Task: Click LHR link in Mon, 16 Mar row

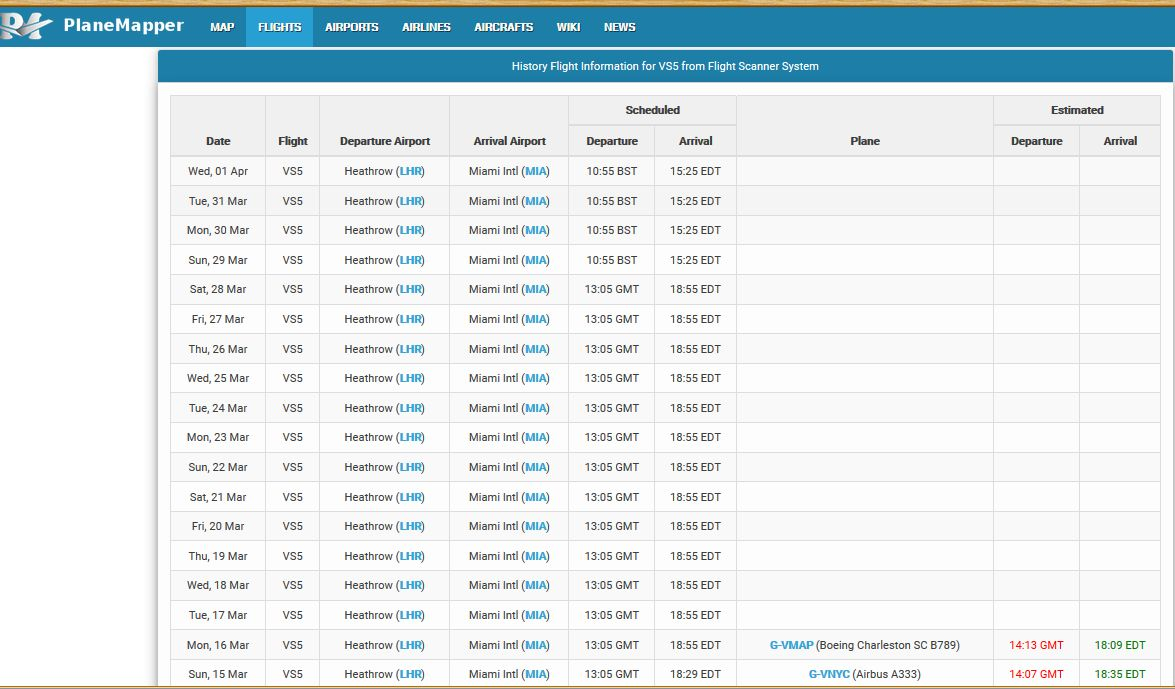Action: [x=411, y=645]
